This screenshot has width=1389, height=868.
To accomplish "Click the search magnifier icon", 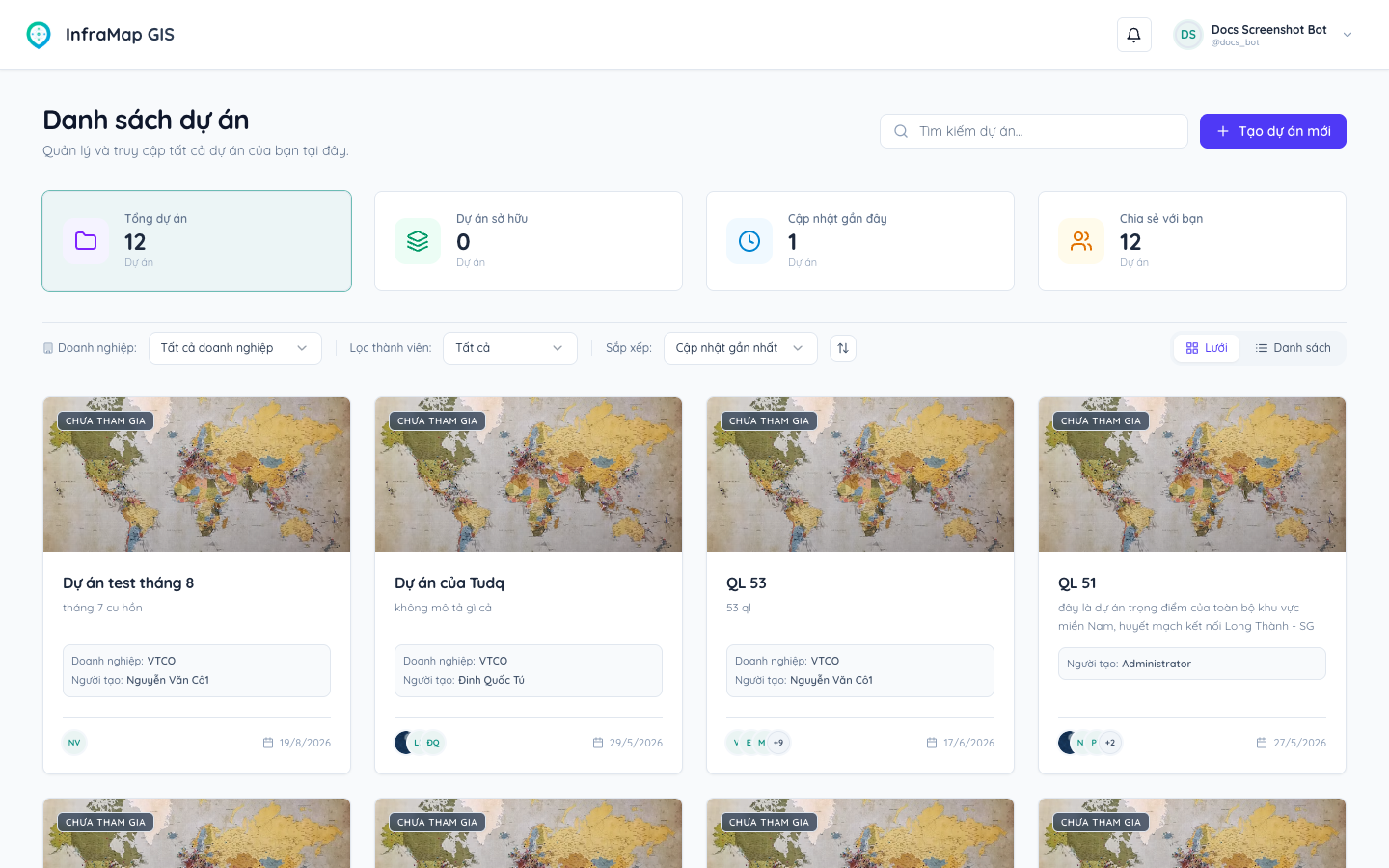I will 901,131.
